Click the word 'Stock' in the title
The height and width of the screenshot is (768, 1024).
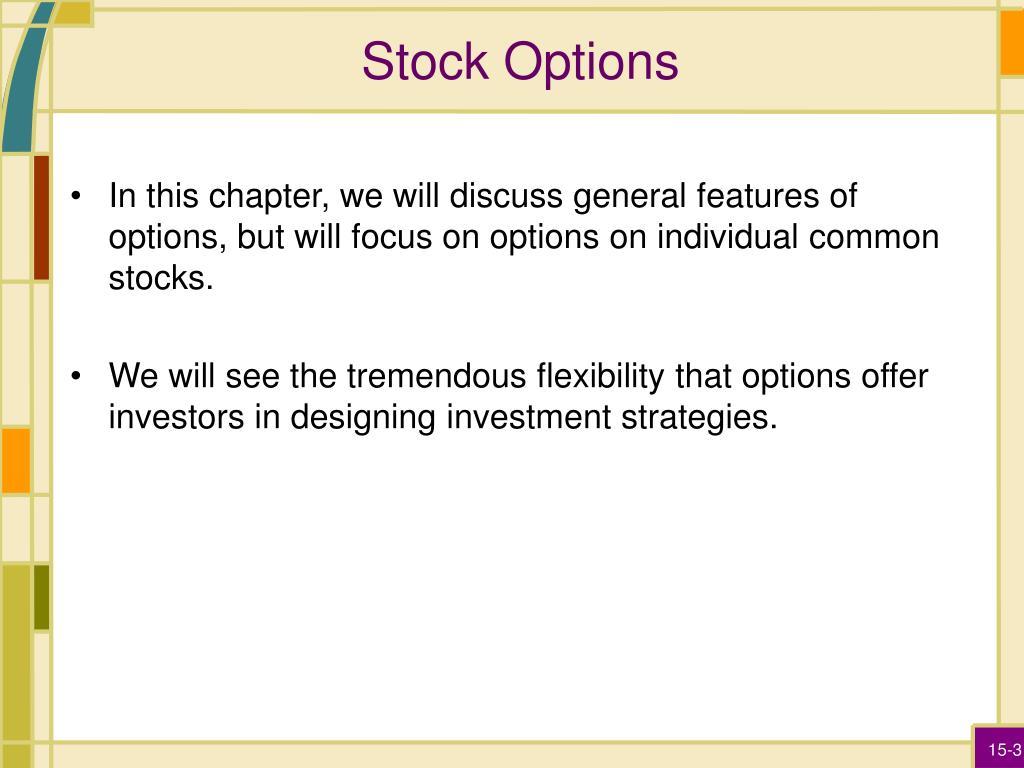point(425,61)
